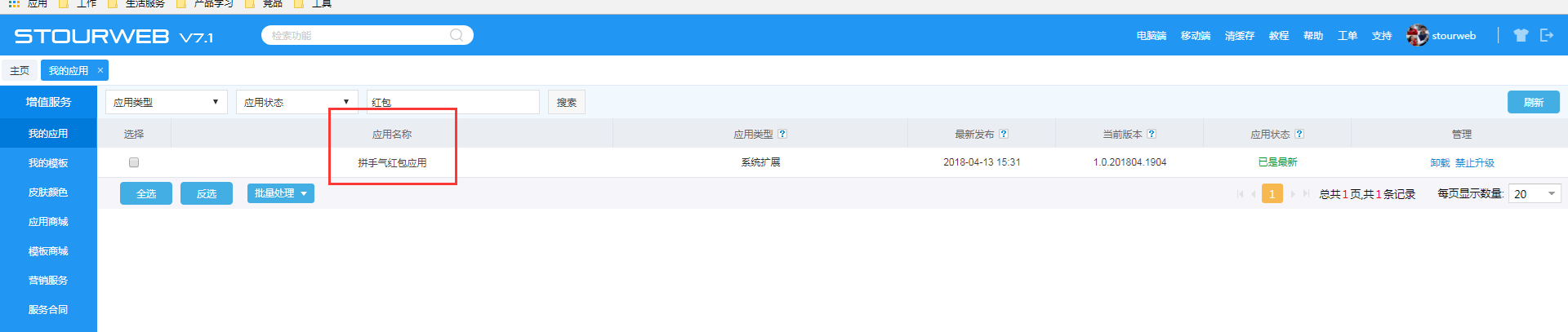Viewport: 1568px width, 332px height.
Task: Open the 应用状态 filter dropdown
Action: coord(297,102)
